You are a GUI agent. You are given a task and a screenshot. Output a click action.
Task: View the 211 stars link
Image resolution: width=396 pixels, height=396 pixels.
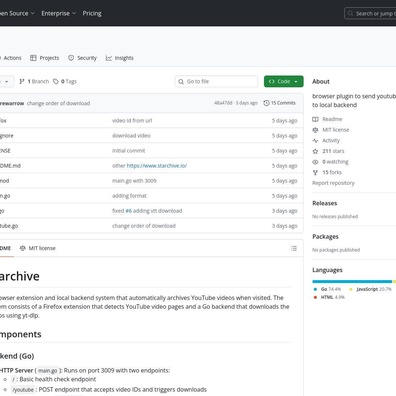333,151
